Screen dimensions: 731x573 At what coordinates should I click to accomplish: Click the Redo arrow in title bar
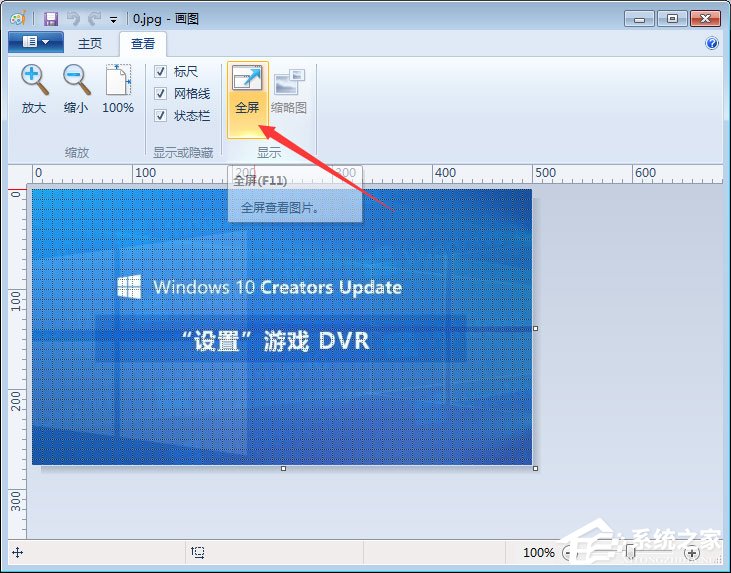93,18
